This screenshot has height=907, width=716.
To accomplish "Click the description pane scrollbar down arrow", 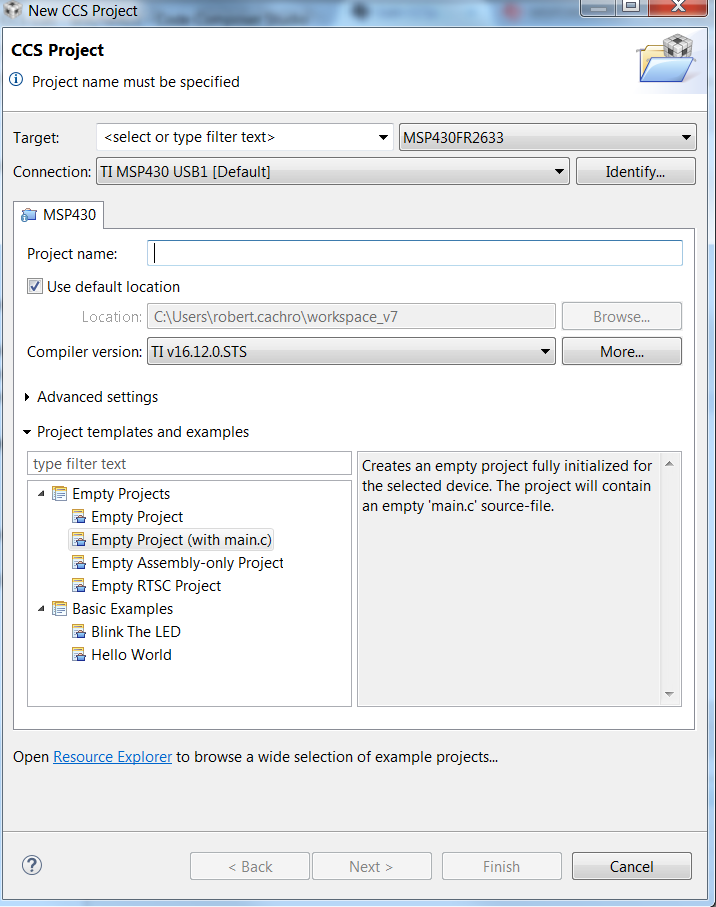I will [670, 694].
